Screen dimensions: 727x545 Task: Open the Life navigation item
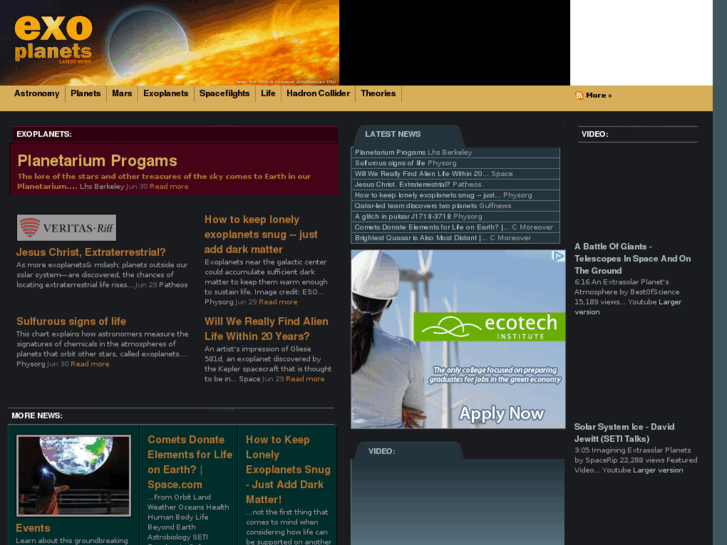pos(268,93)
